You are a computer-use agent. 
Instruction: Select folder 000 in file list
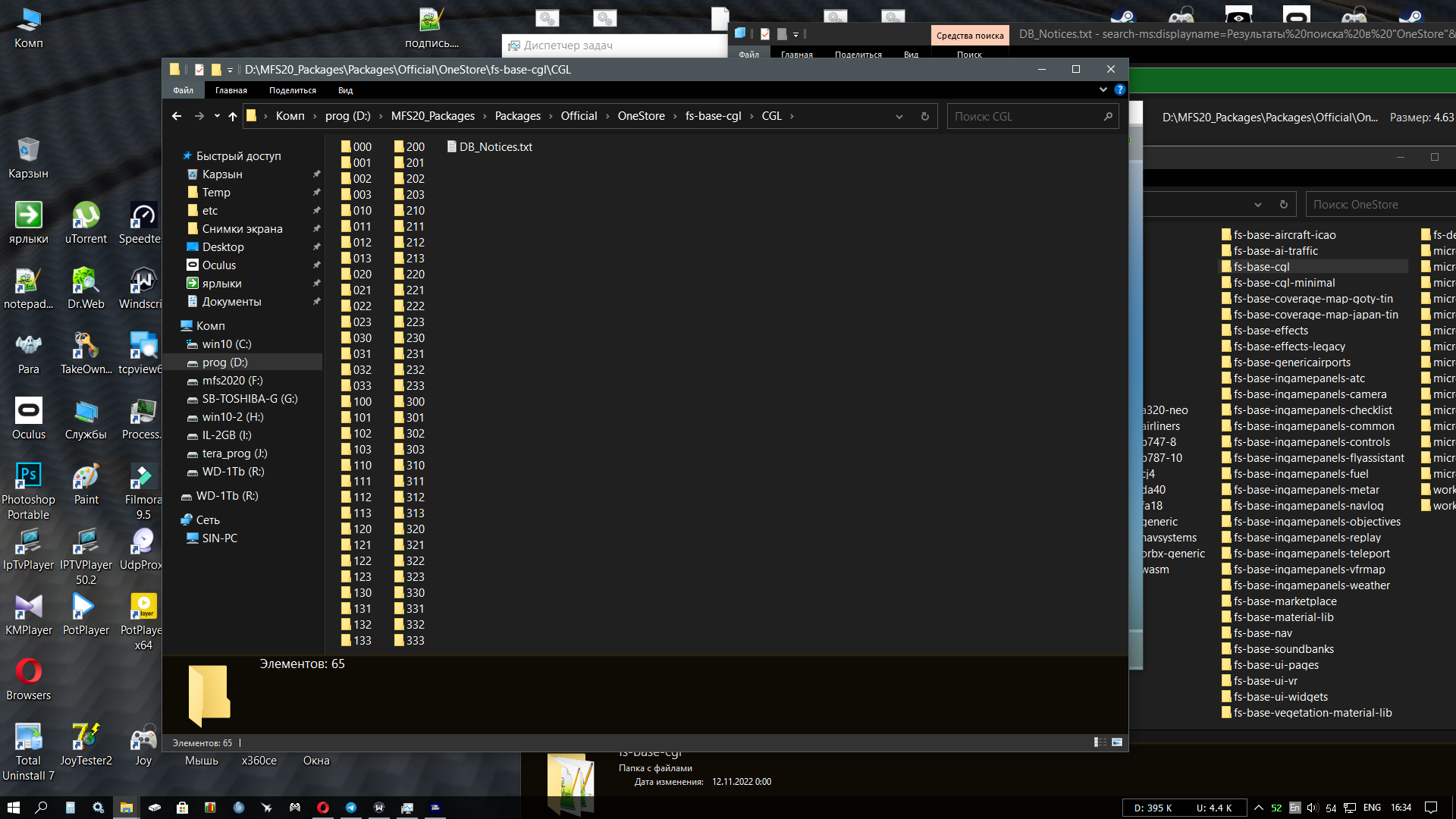tap(362, 146)
